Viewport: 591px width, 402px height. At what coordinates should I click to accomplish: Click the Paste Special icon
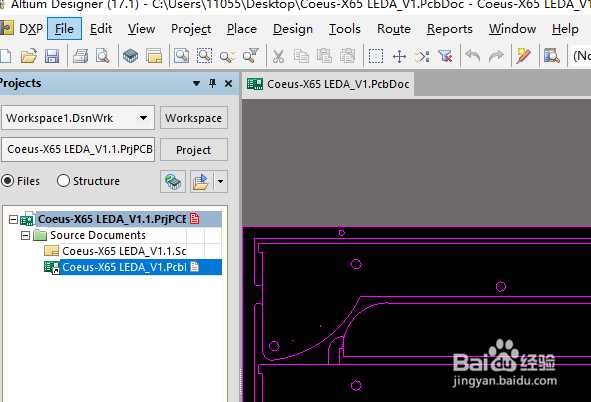(348, 56)
